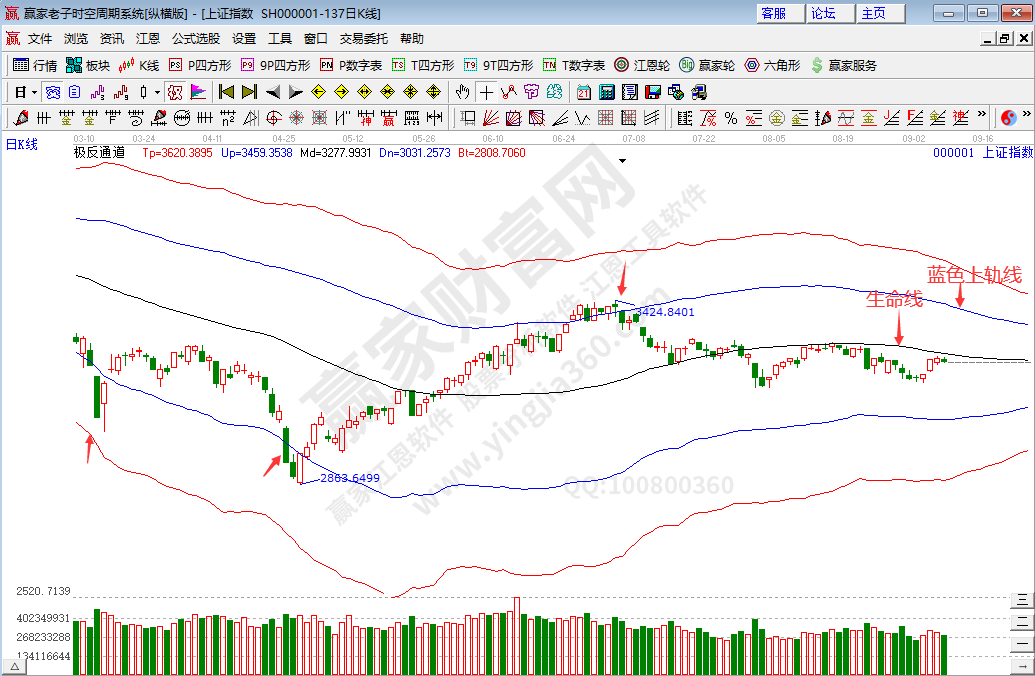Select the hand pan tool
This screenshot has width=1035, height=676.
click(x=462, y=92)
